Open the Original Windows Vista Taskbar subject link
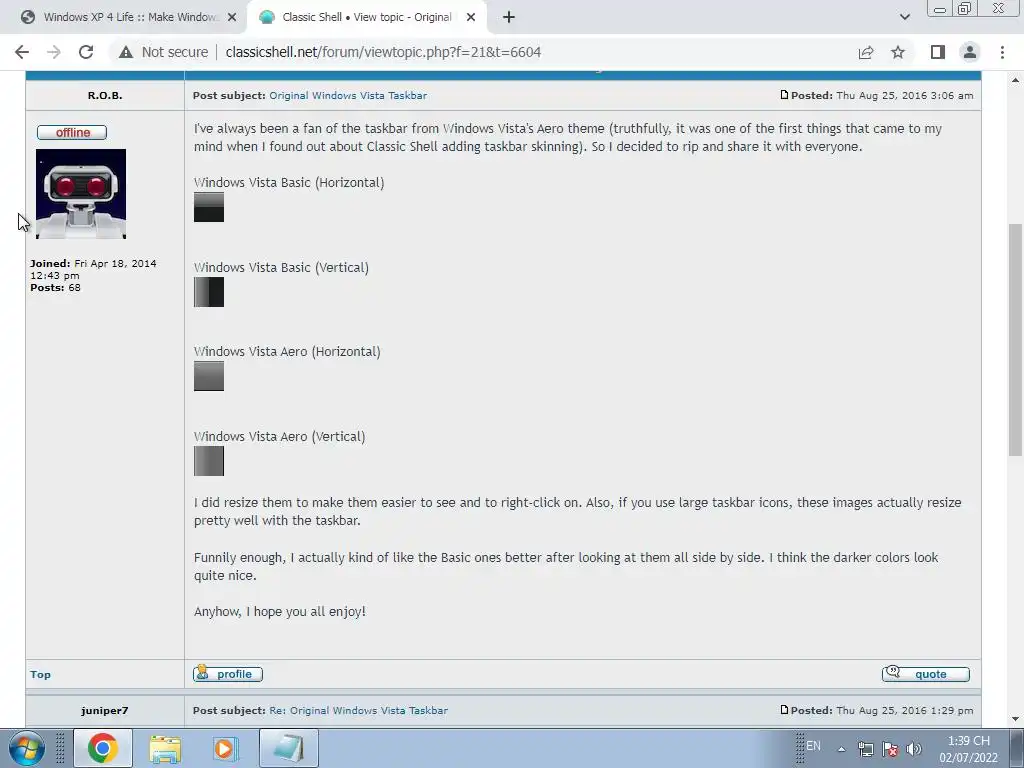1024x768 pixels. click(x=348, y=95)
